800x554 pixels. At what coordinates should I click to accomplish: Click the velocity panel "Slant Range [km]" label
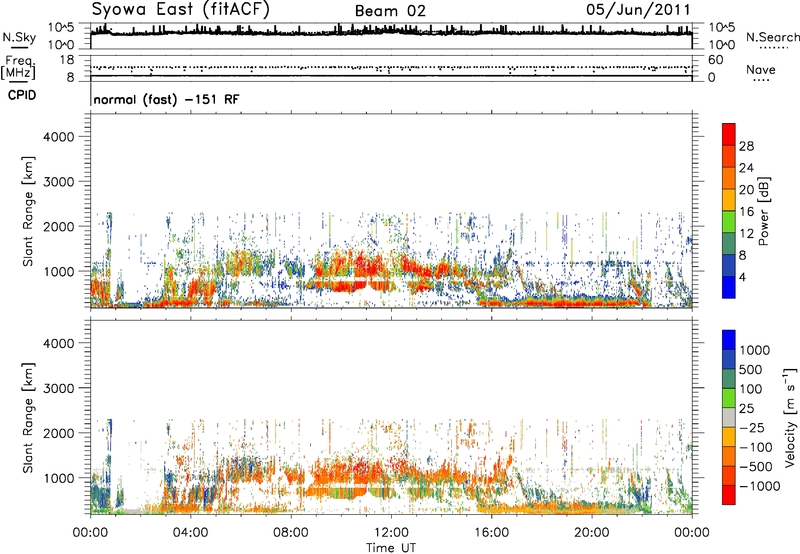[x=28, y=418]
